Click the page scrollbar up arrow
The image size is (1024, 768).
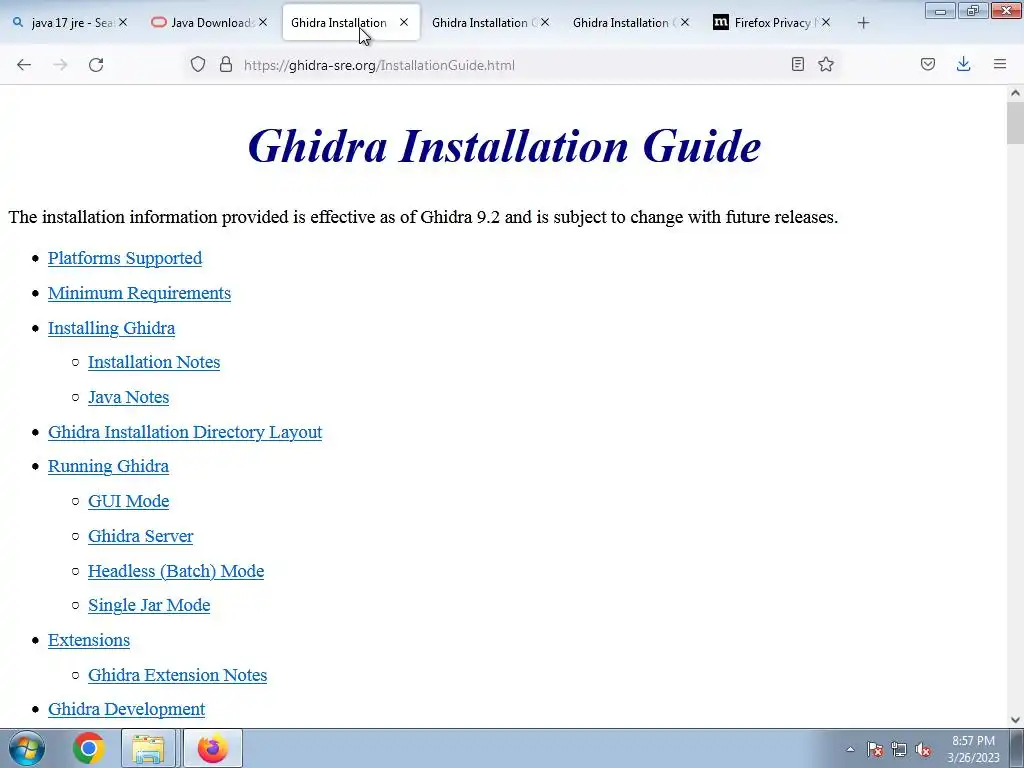coord(1015,93)
